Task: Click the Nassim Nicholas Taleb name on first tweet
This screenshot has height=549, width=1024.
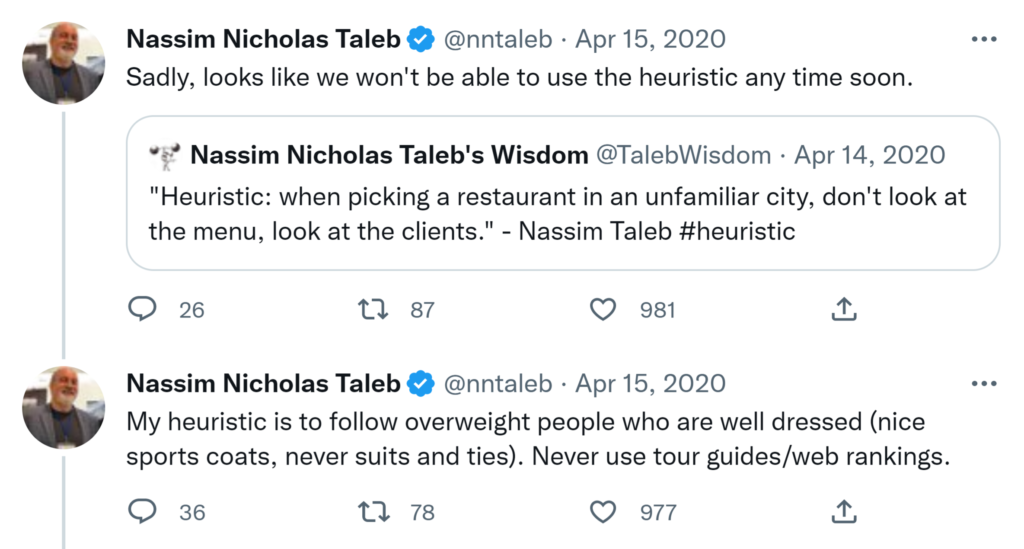Action: click(263, 40)
